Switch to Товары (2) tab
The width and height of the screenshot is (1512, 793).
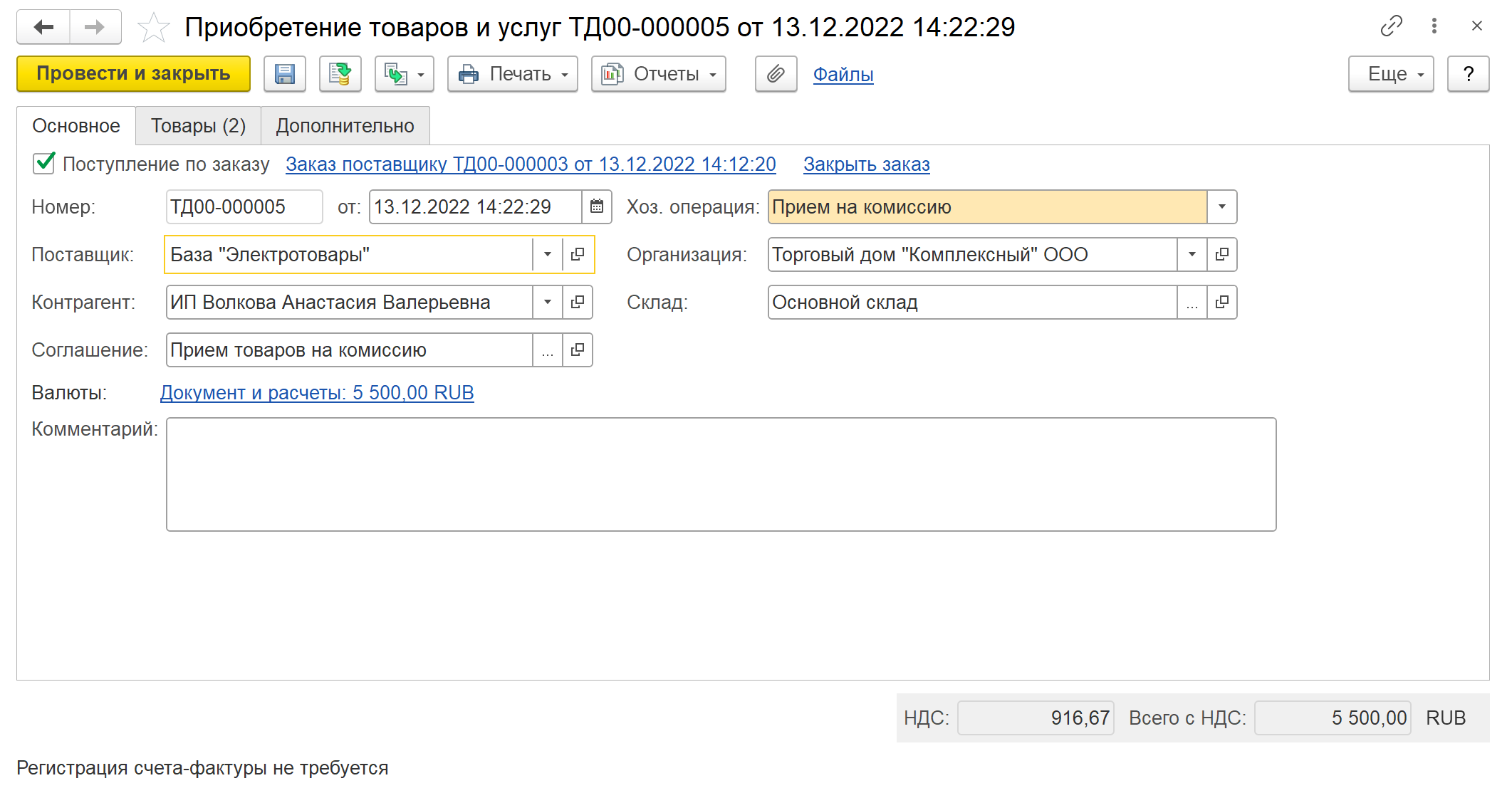click(198, 126)
